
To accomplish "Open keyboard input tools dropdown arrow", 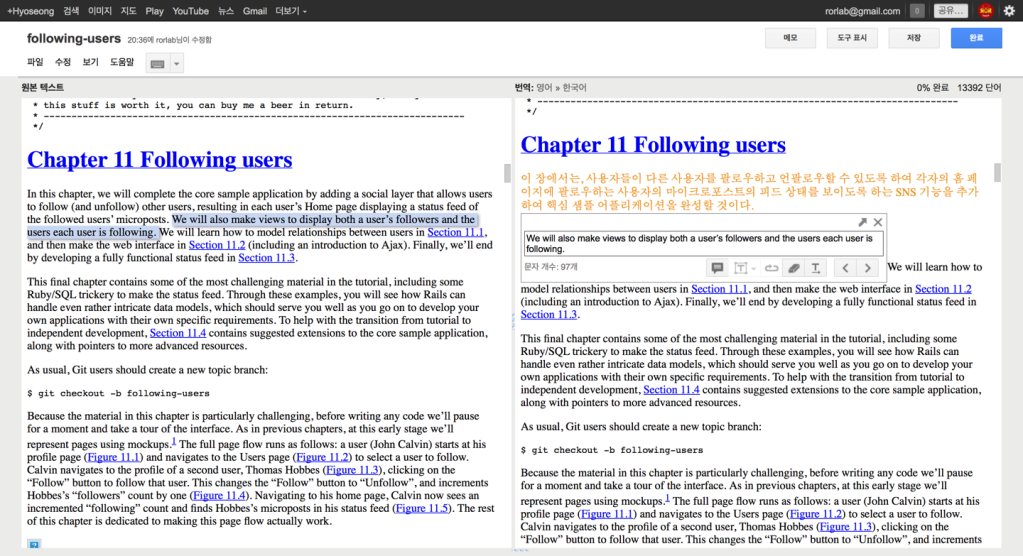I will [x=177, y=63].
